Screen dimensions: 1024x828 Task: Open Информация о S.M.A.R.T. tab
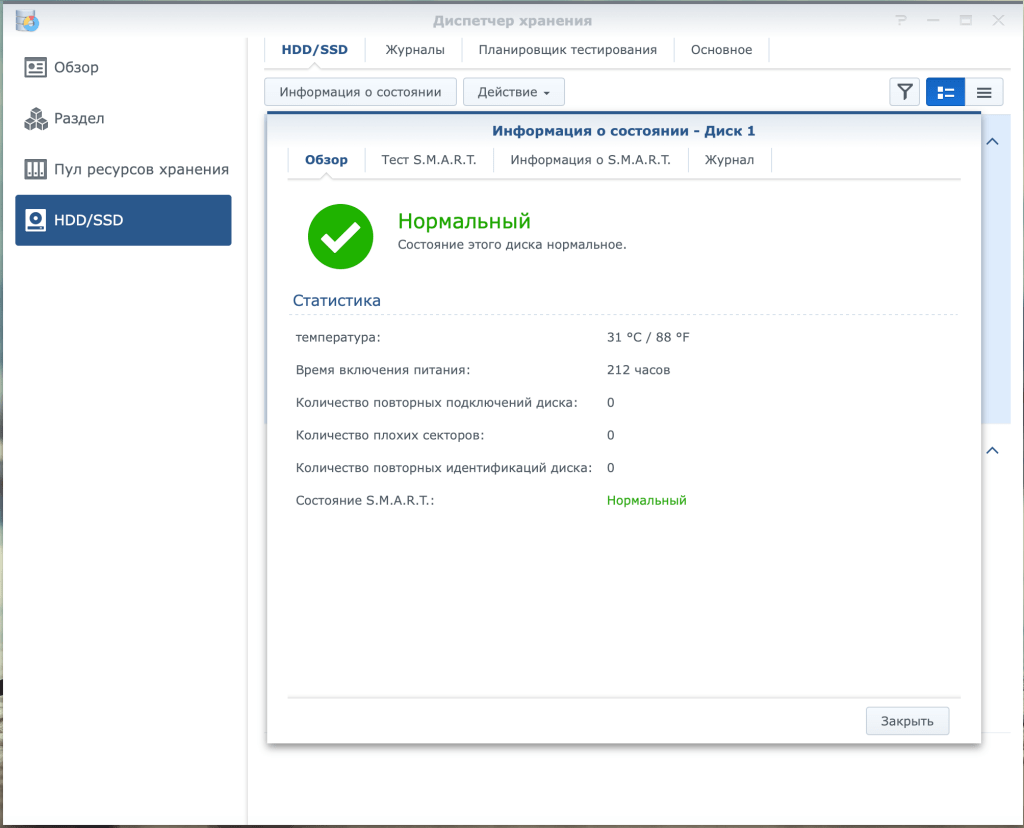[x=590, y=160]
